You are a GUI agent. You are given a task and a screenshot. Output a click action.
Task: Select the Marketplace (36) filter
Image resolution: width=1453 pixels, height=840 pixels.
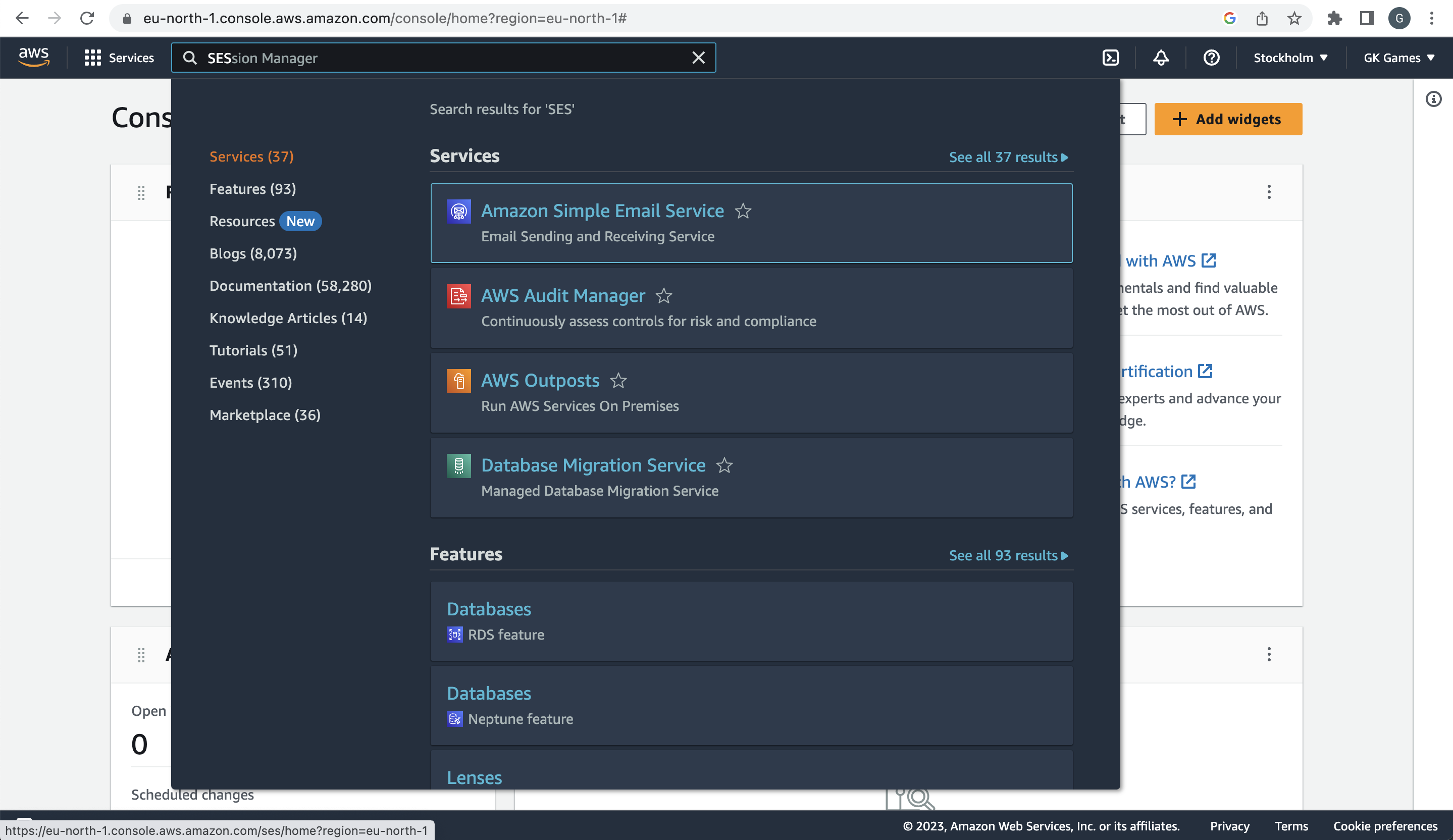point(265,414)
